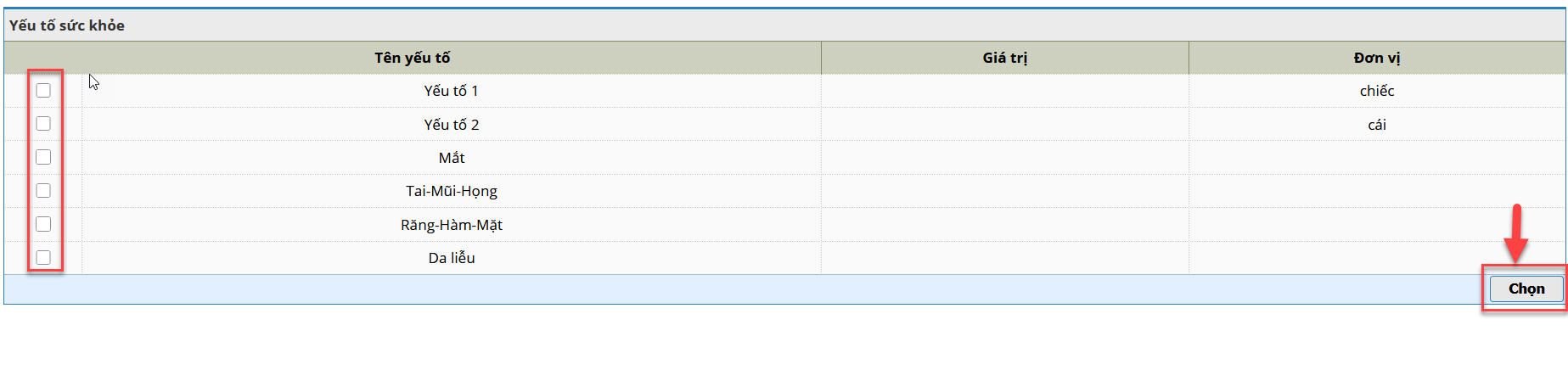
Task: Click the Giá trị cell for Mắt
Action: coord(1004,158)
